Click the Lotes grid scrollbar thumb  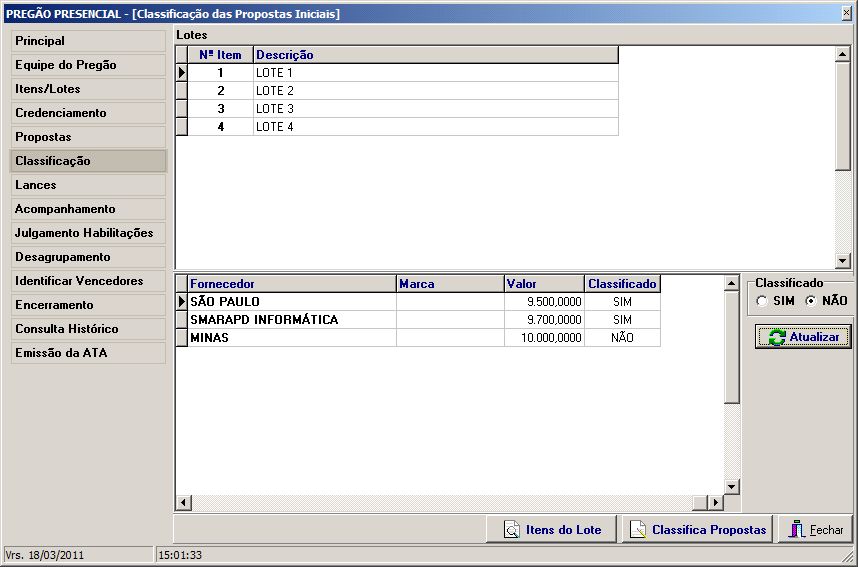tap(843, 116)
